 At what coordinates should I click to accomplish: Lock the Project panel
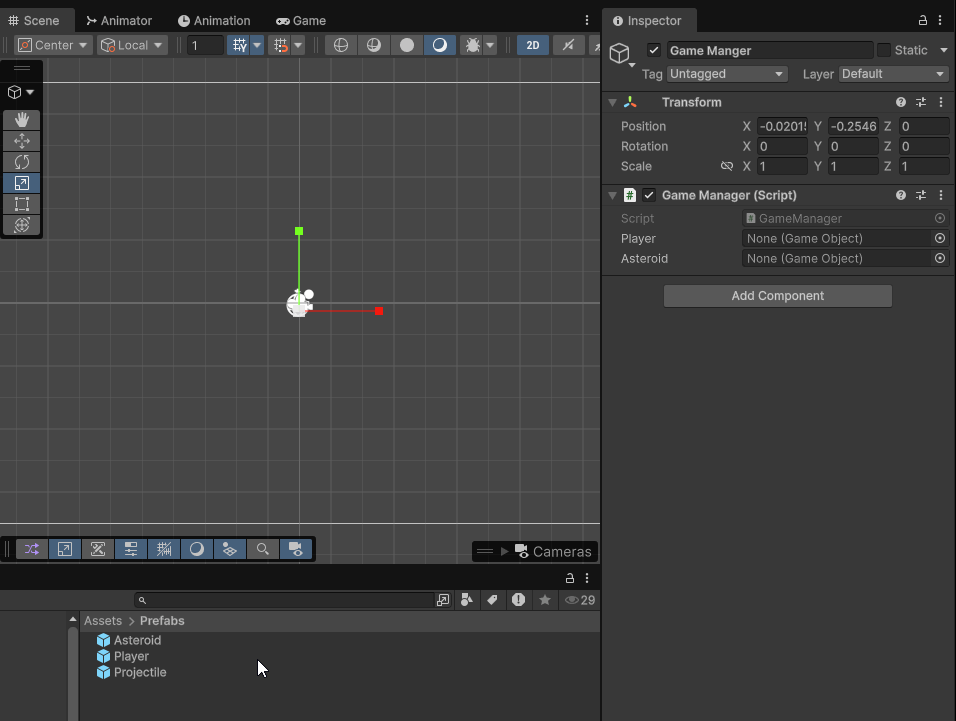pyautogui.click(x=569, y=578)
